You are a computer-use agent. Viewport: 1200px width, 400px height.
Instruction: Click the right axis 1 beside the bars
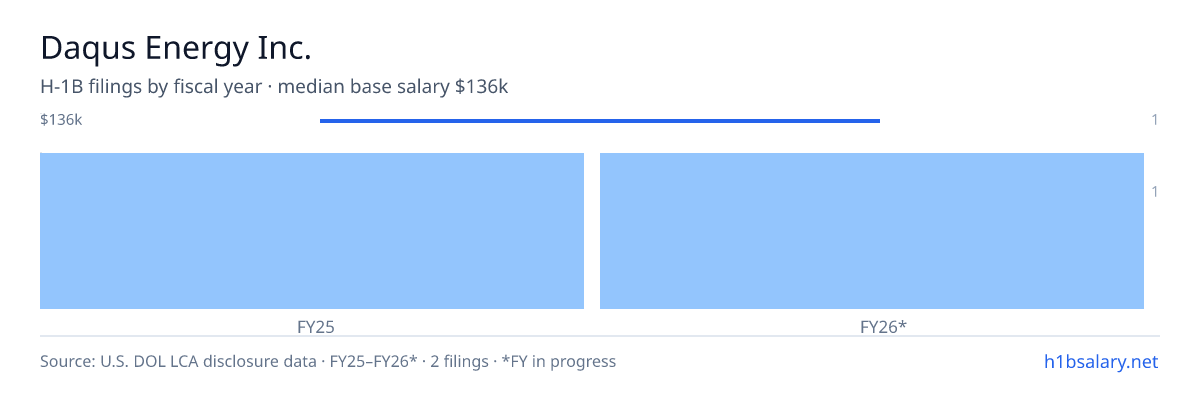pos(1155,191)
